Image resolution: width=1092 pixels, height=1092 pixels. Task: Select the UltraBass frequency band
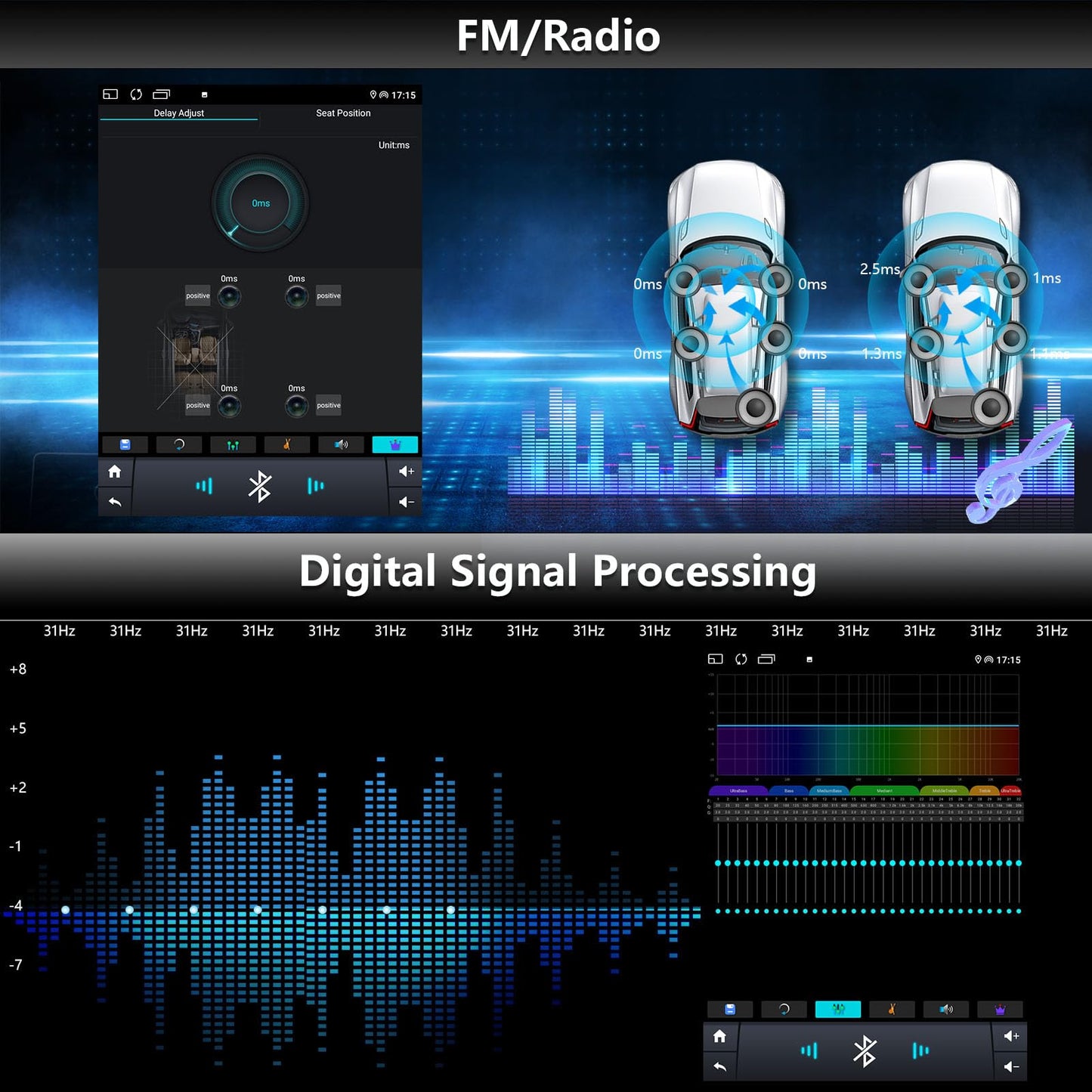click(x=738, y=790)
